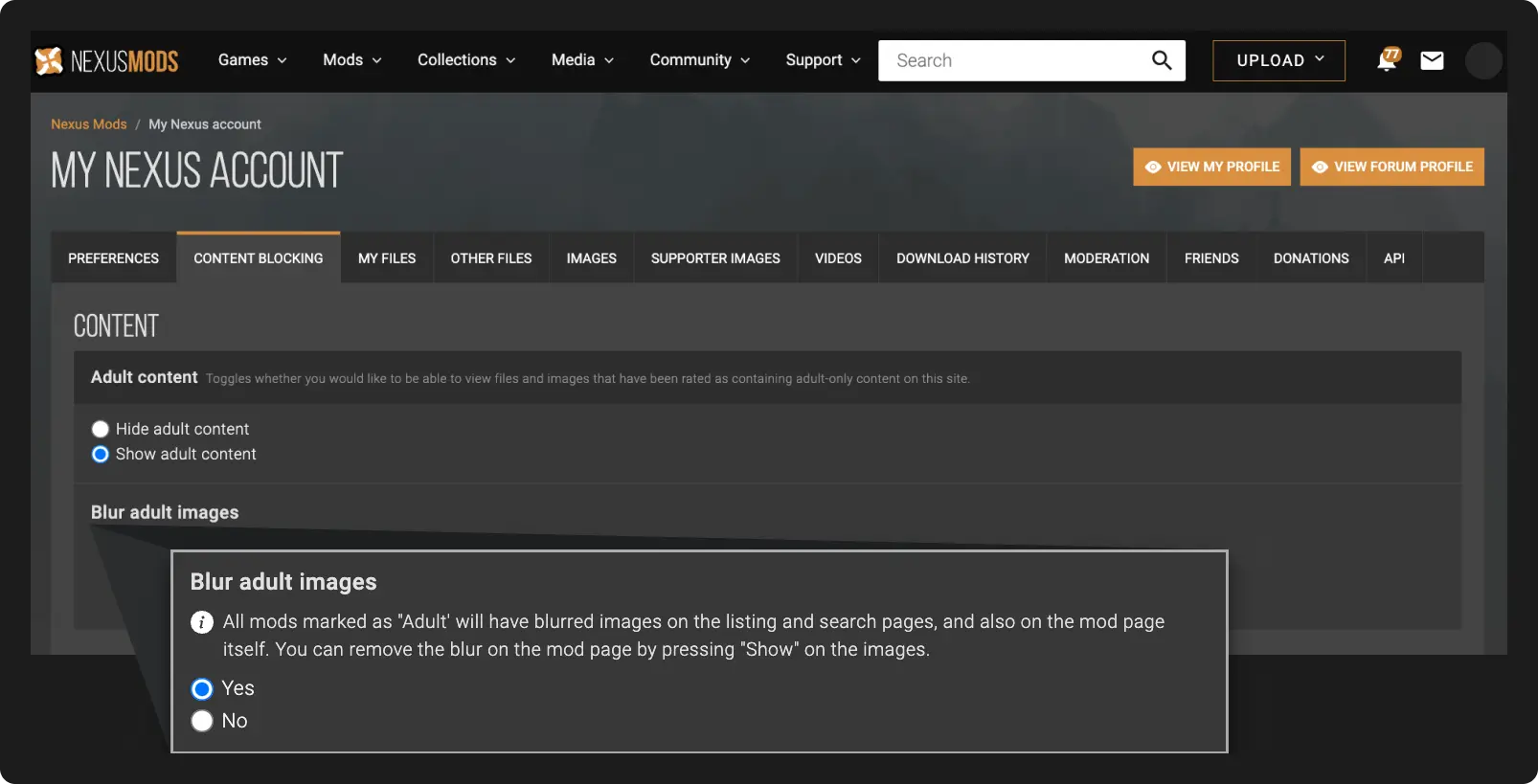Screen dimensions: 1538x784
Task: Open the Other Files tab
Action: pyautogui.click(x=491, y=258)
